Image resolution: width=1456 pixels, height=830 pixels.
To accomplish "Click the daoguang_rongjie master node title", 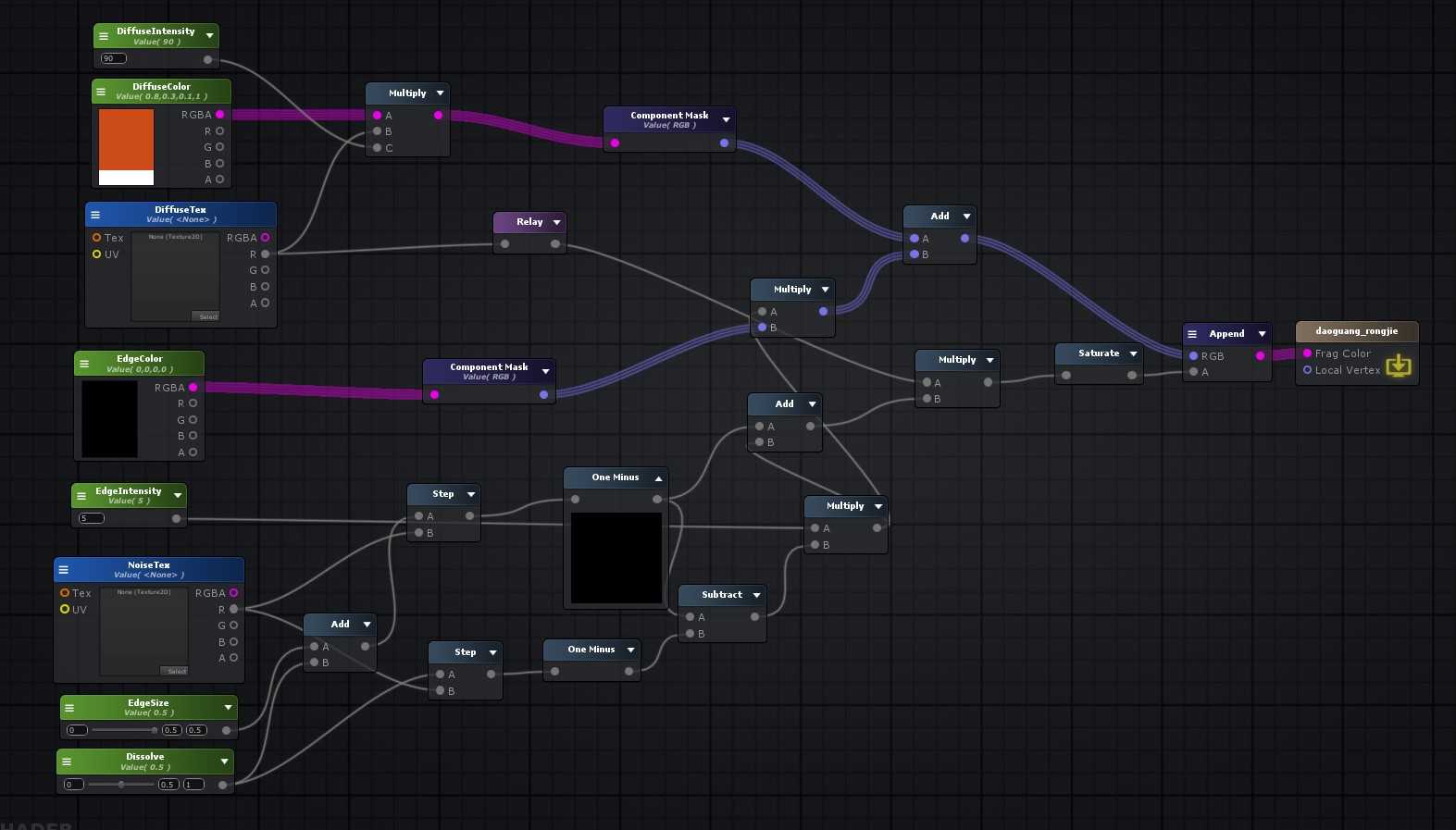I will click(1357, 331).
